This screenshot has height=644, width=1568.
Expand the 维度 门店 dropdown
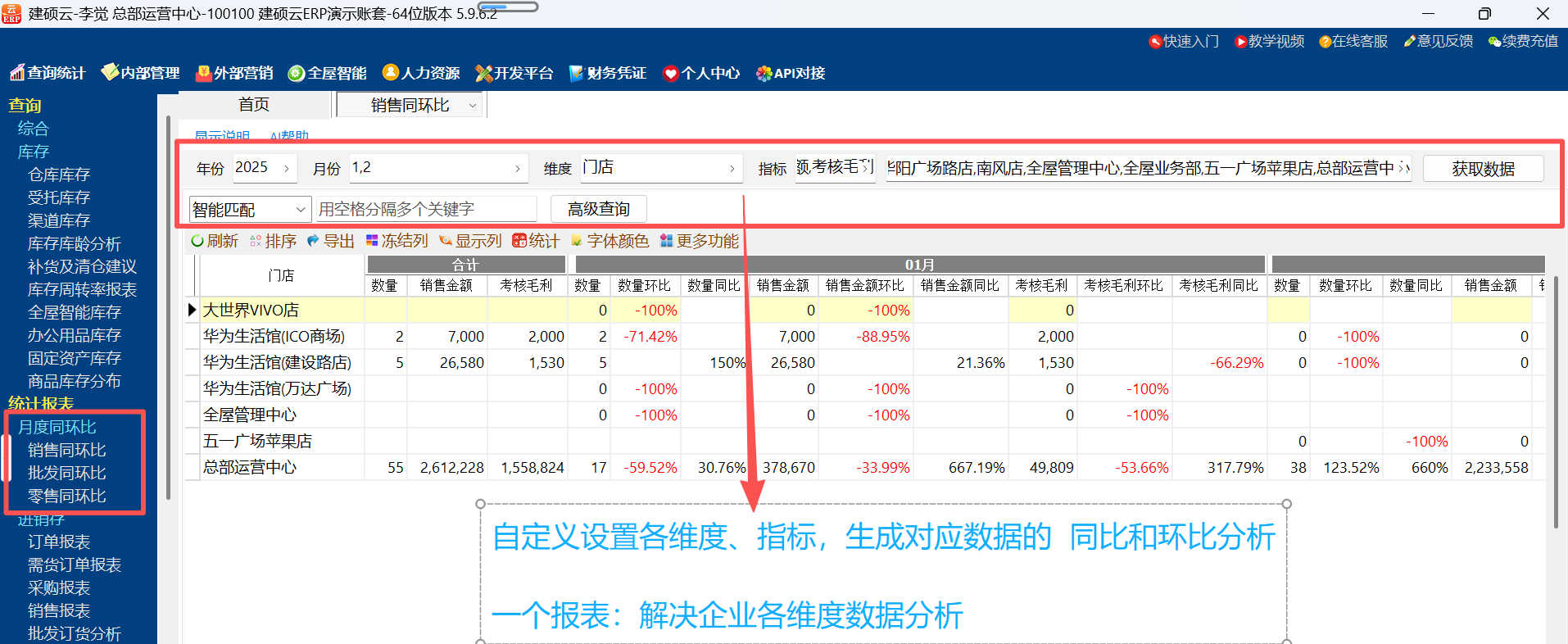tap(732, 169)
